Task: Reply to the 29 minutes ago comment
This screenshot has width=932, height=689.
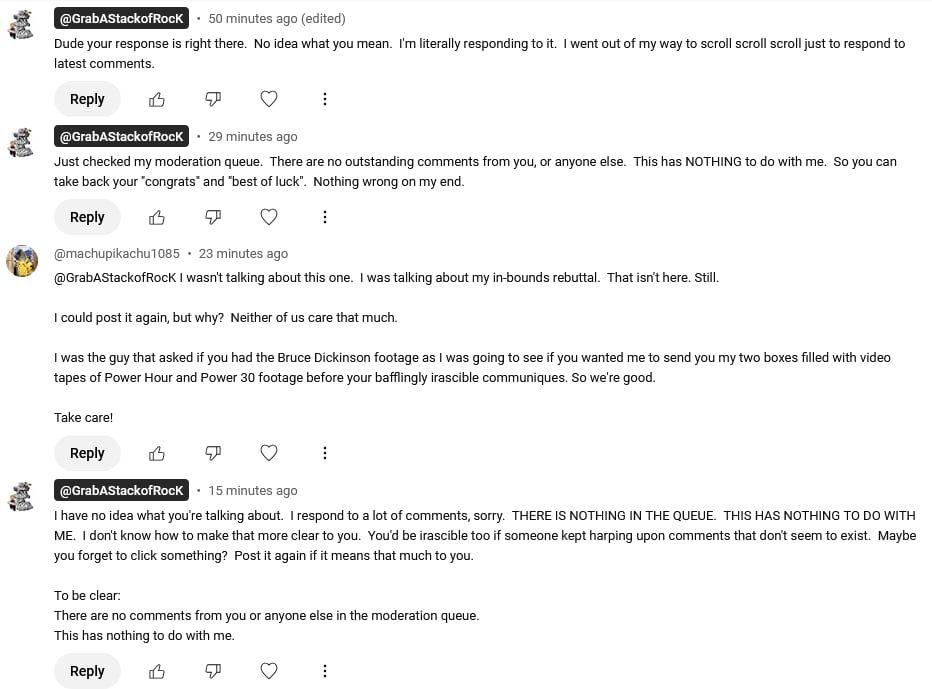Action: click(87, 217)
